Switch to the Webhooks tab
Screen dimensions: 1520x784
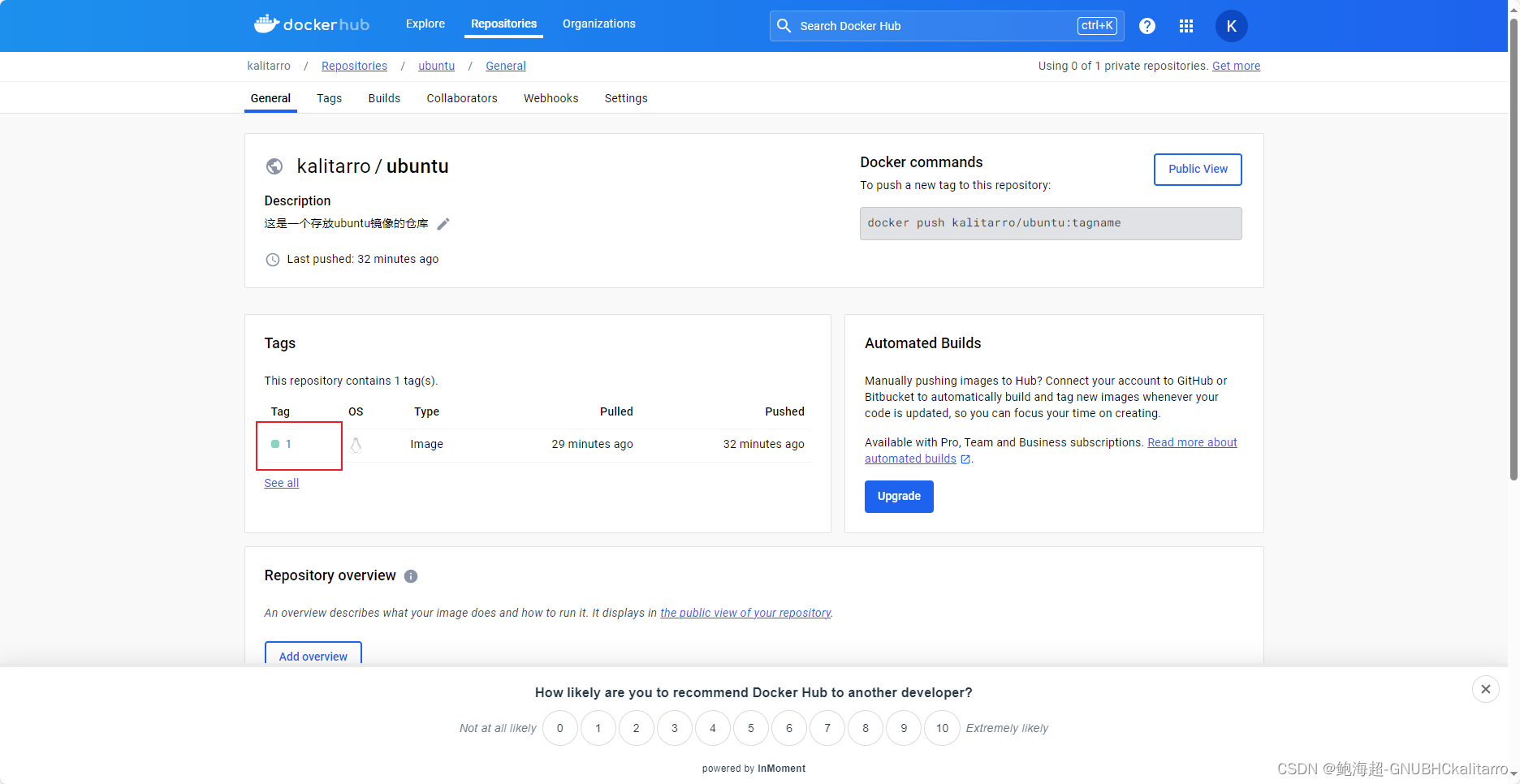click(551, 98)
